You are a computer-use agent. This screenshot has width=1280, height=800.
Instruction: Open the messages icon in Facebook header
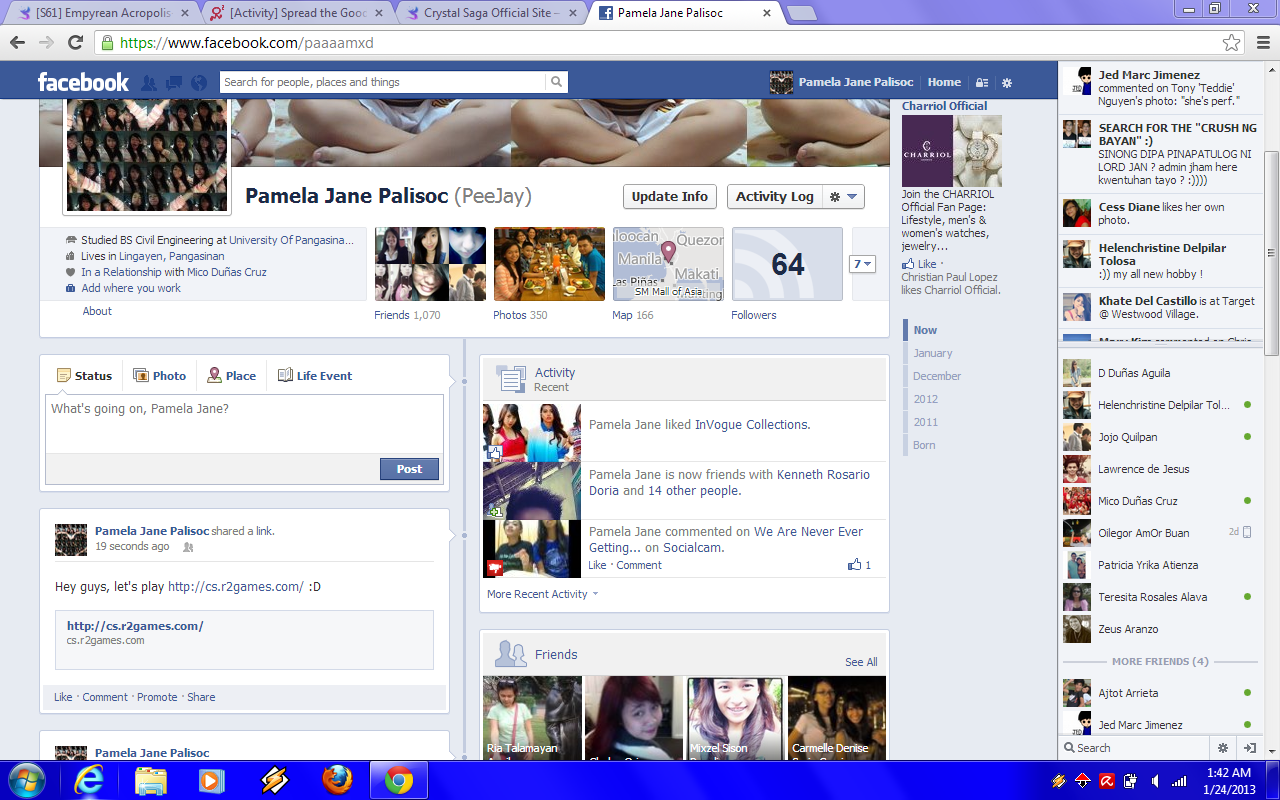174,83
